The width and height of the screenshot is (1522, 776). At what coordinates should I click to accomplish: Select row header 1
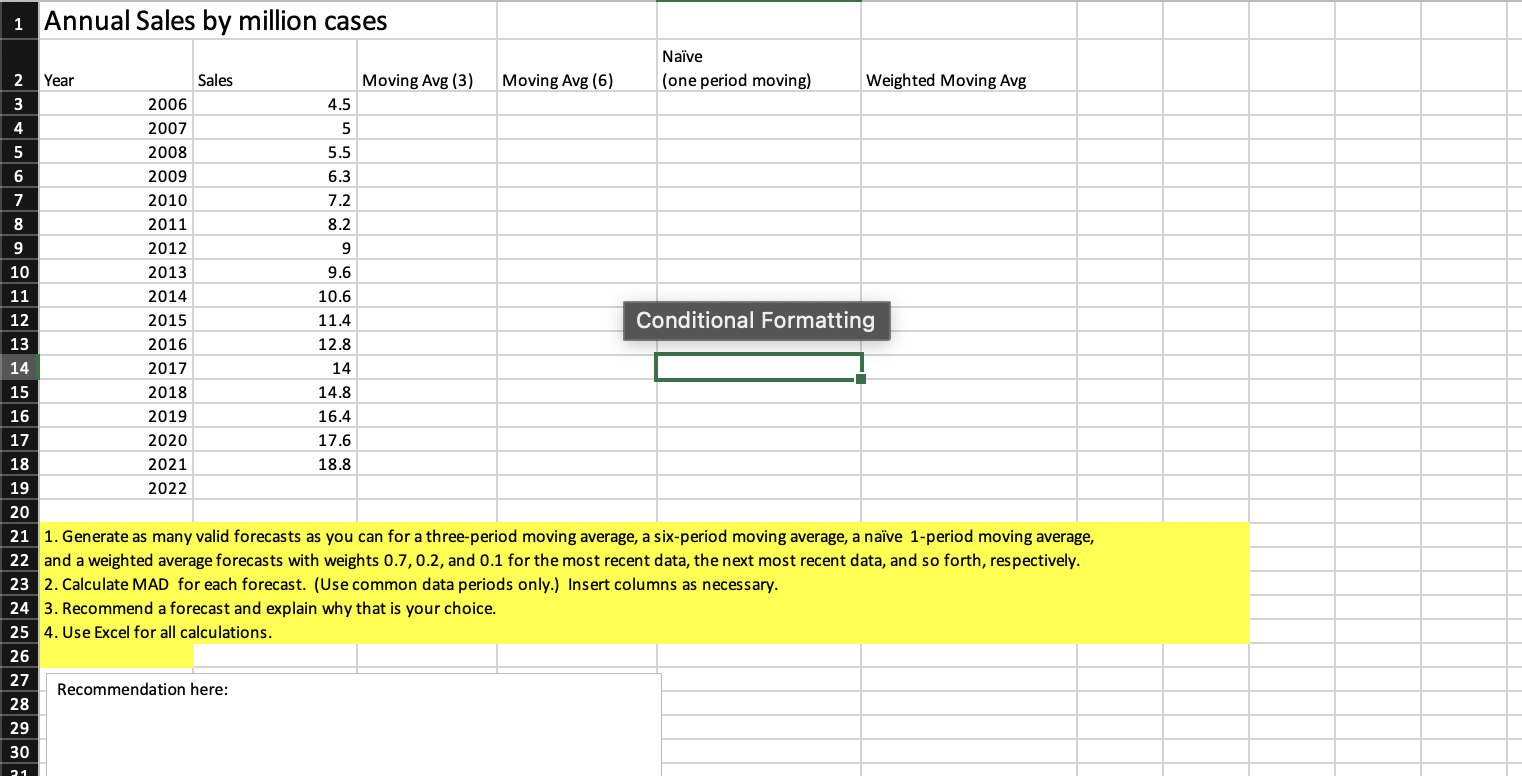(19, 21)
